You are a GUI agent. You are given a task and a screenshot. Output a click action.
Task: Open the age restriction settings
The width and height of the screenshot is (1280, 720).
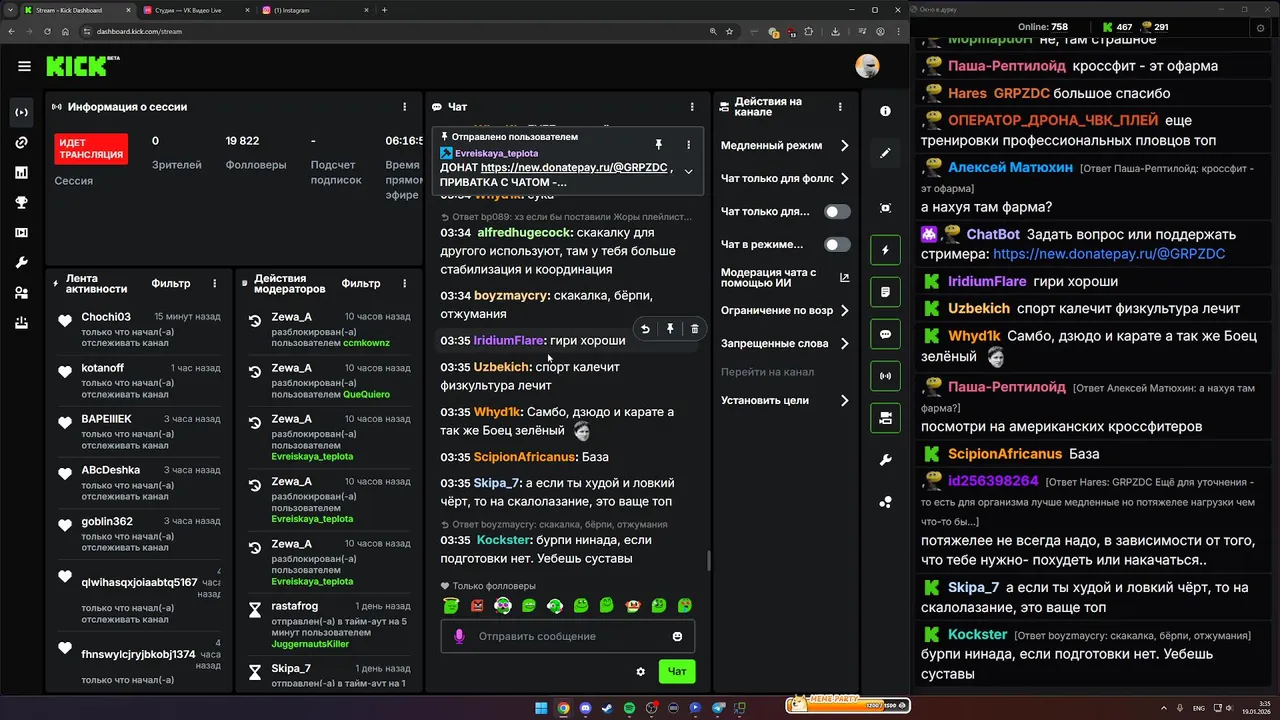pos(785,311)
